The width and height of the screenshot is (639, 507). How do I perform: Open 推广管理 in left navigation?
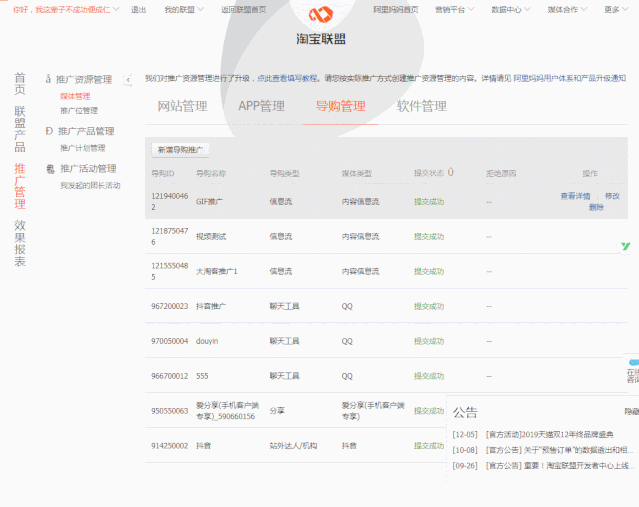click(20, 186)
